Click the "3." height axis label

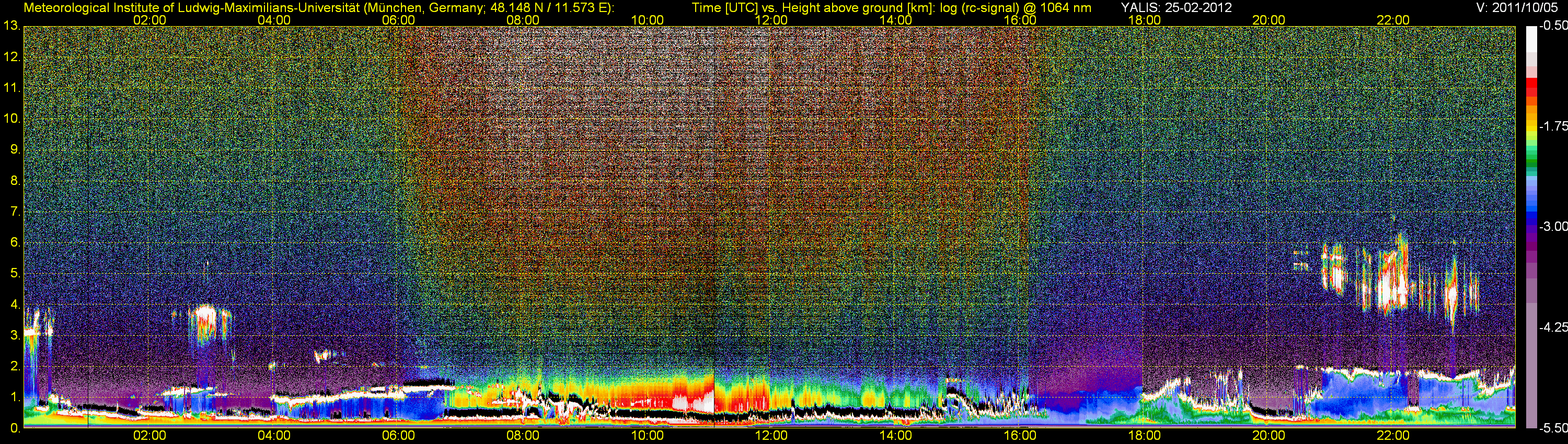(x=15, y=335)
